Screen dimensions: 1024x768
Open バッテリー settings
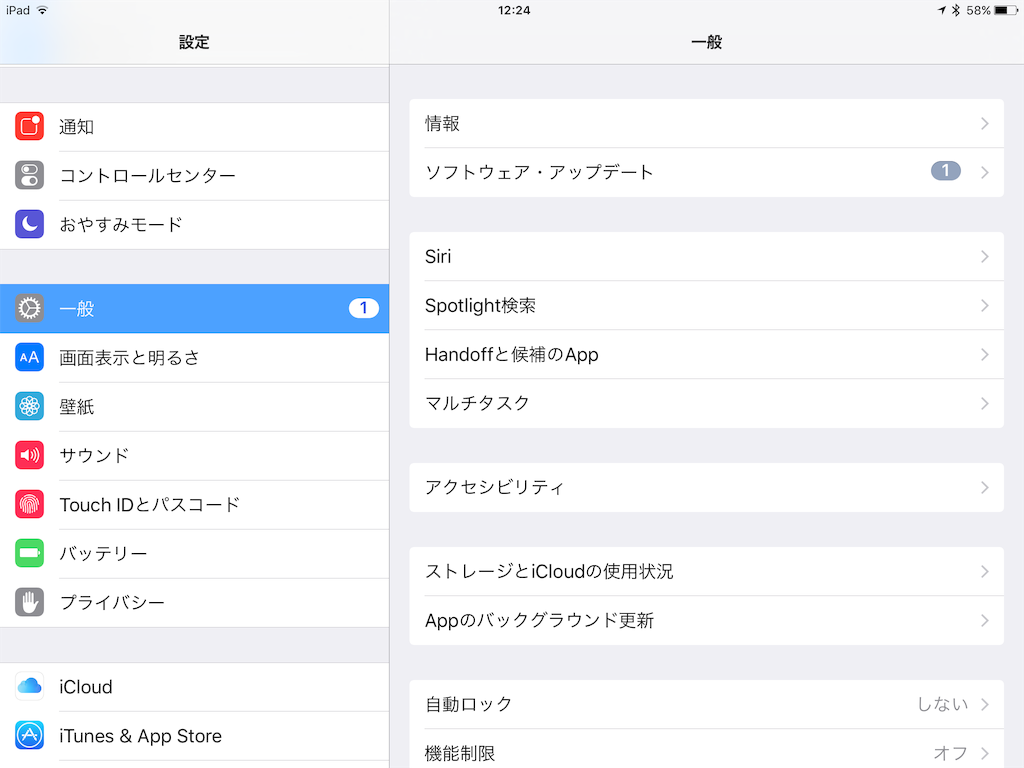[x=195, y=554]
